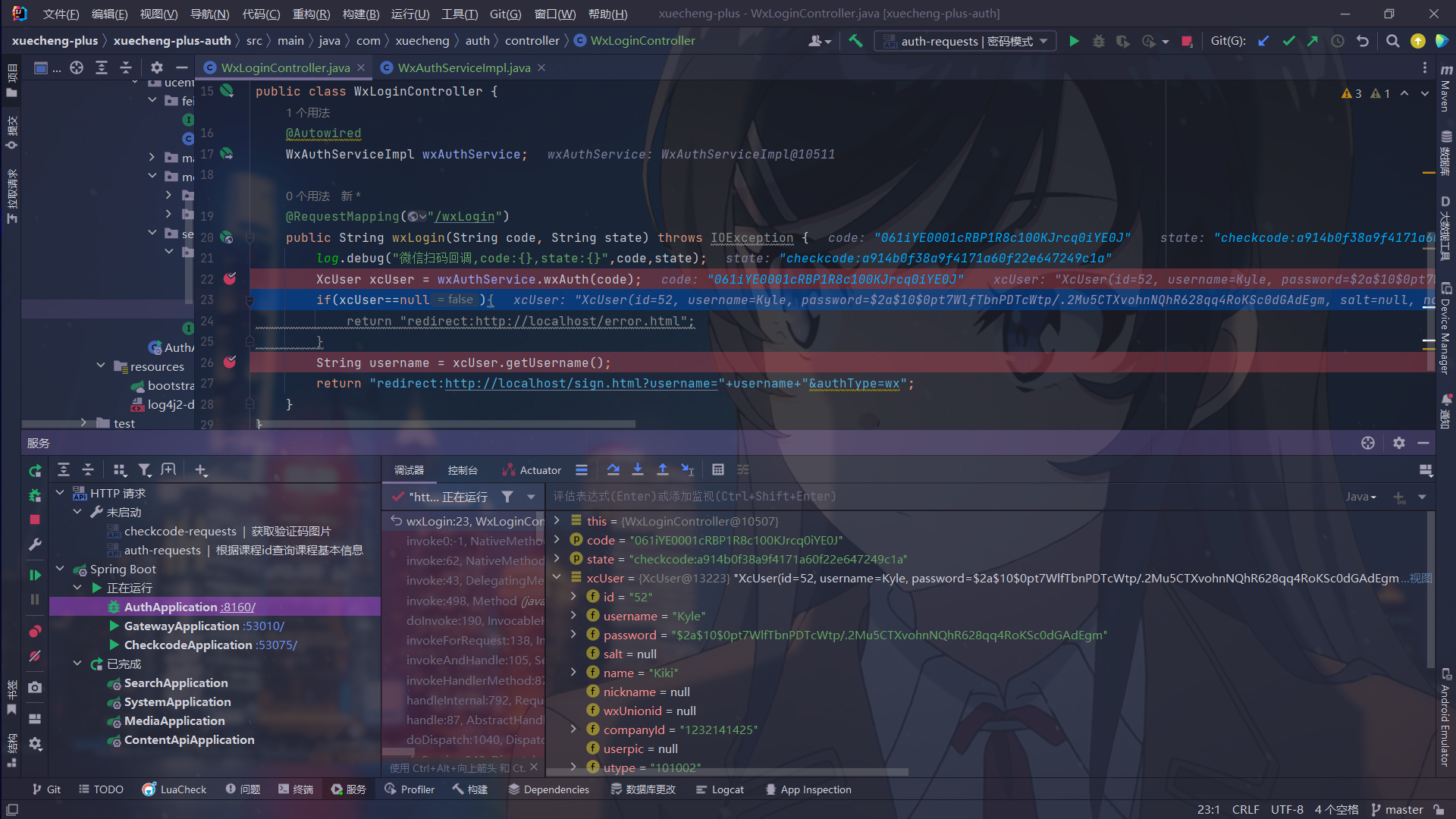Toggle breakpoint on line 26

(x=230, y=362)
